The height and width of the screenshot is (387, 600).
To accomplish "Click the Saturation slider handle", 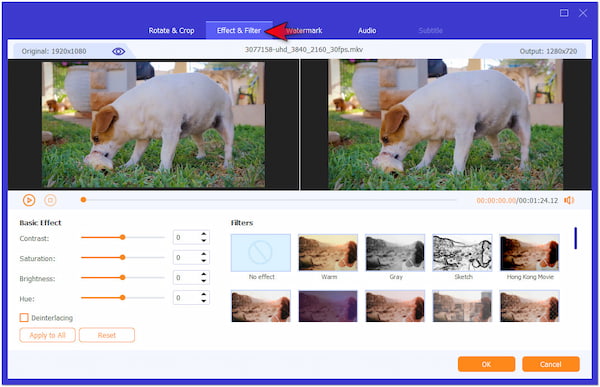I will click(x=122, y=257).
